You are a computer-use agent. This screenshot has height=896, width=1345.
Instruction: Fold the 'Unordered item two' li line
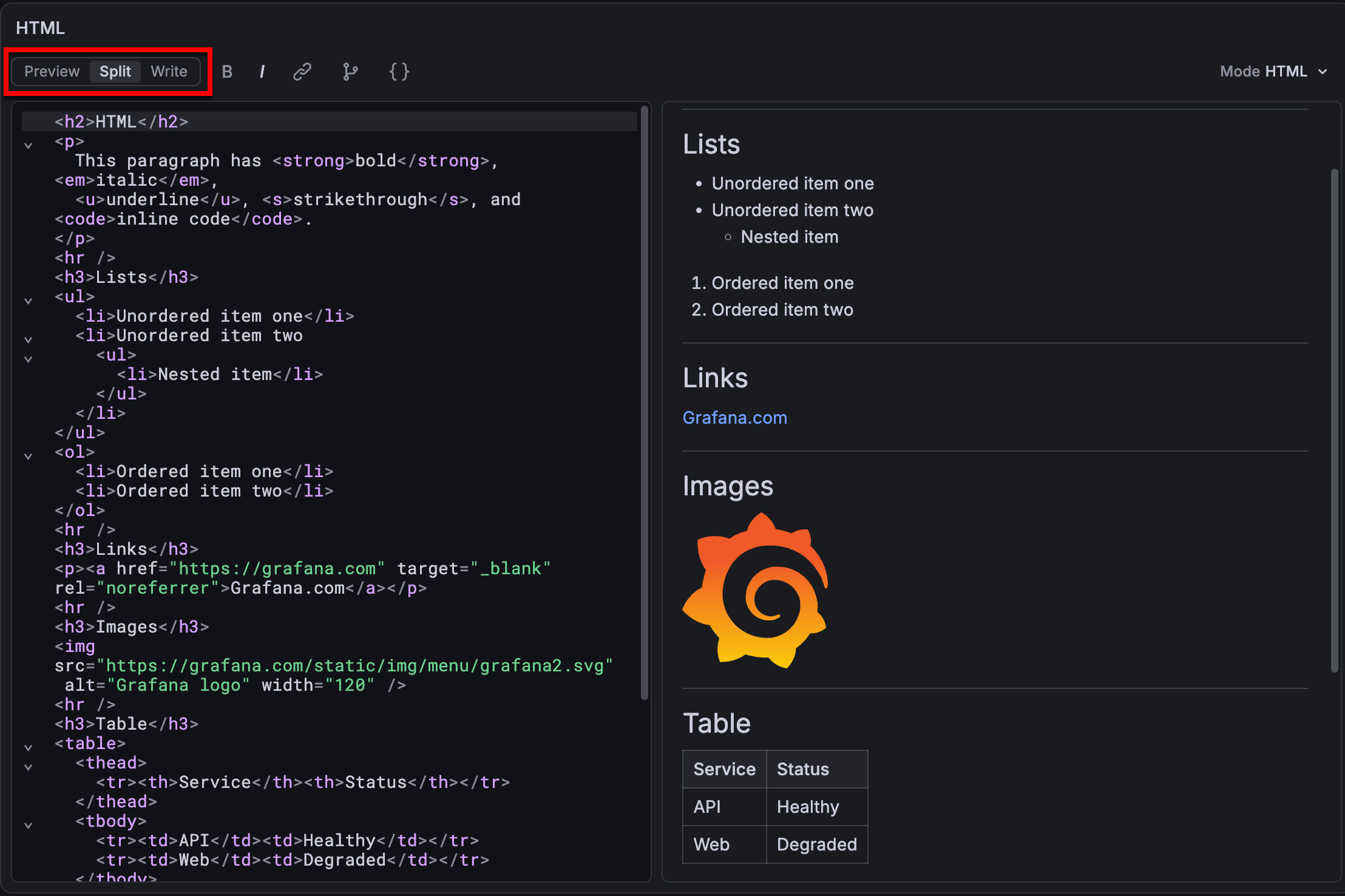[28, 340]
